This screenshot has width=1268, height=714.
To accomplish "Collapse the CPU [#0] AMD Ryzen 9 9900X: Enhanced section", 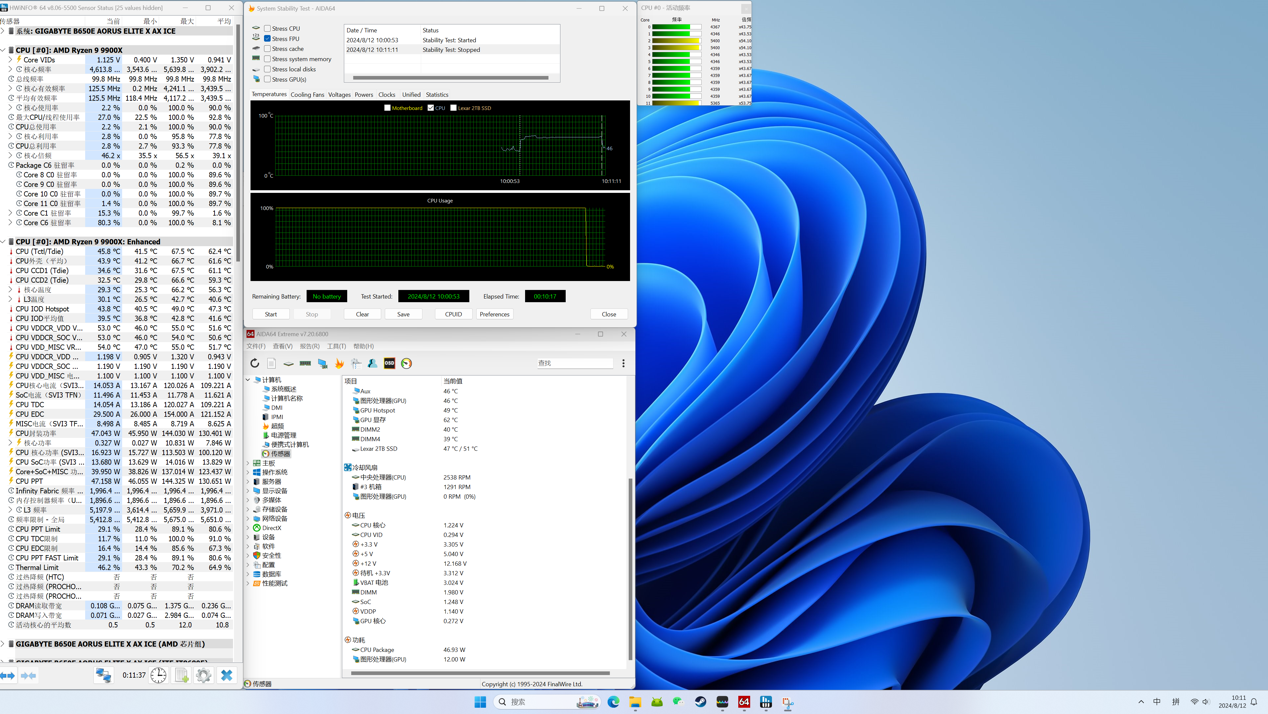I will point(4,241).
